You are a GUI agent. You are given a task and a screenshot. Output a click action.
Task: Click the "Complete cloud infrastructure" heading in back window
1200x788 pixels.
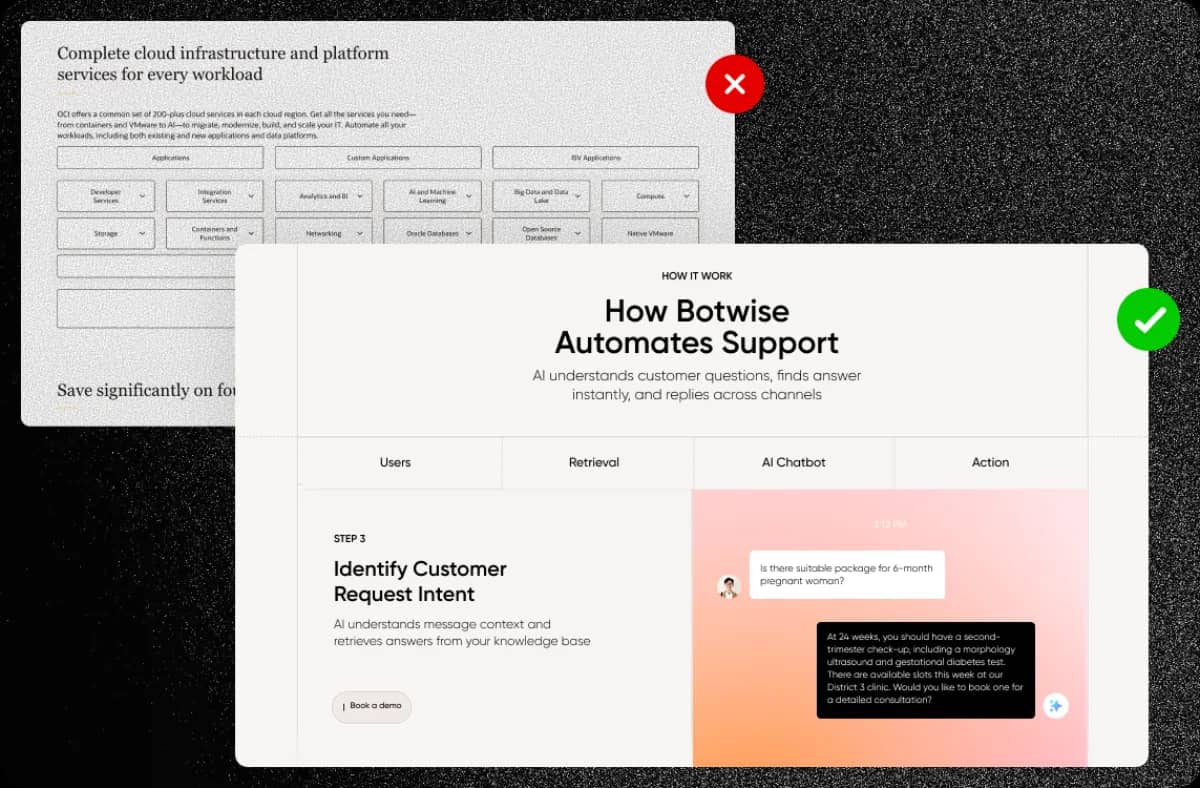pos(223,64)
